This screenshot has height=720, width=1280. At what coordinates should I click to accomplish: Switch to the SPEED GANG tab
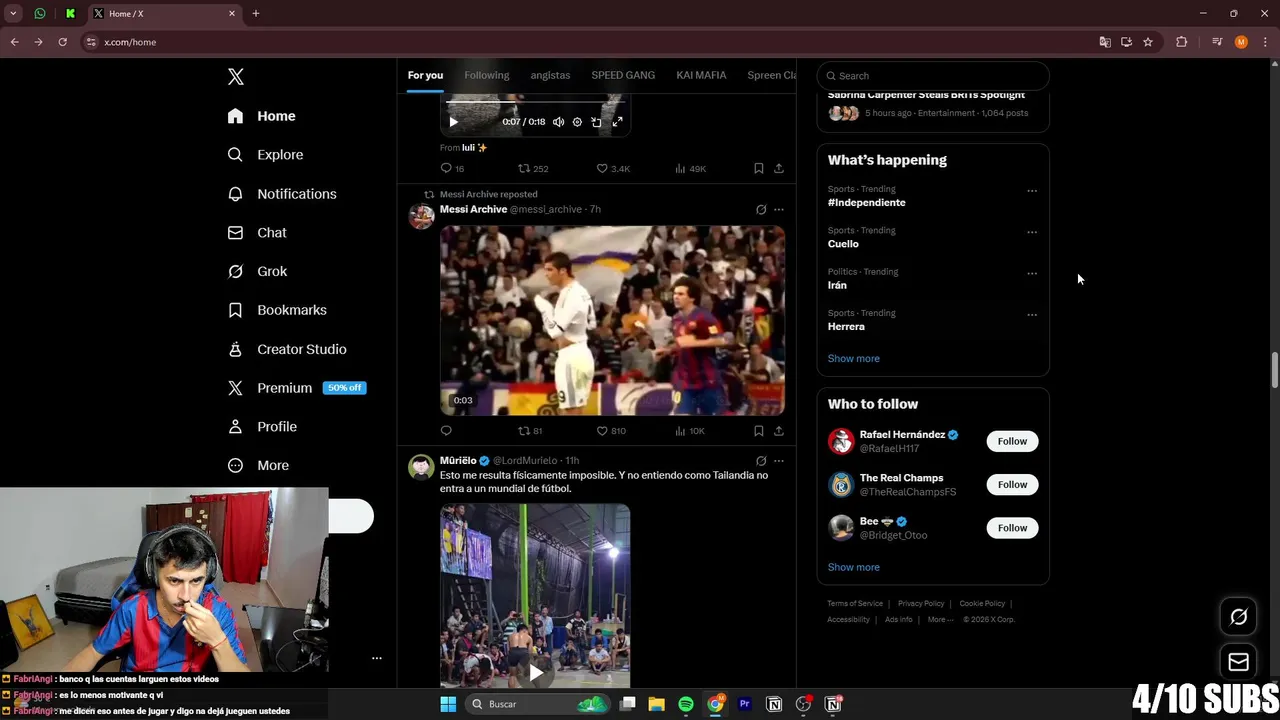click(623, 75)
